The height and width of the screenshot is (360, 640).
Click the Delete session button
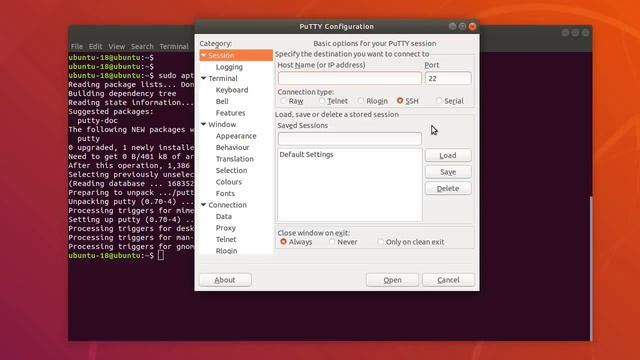click(448, 188)
